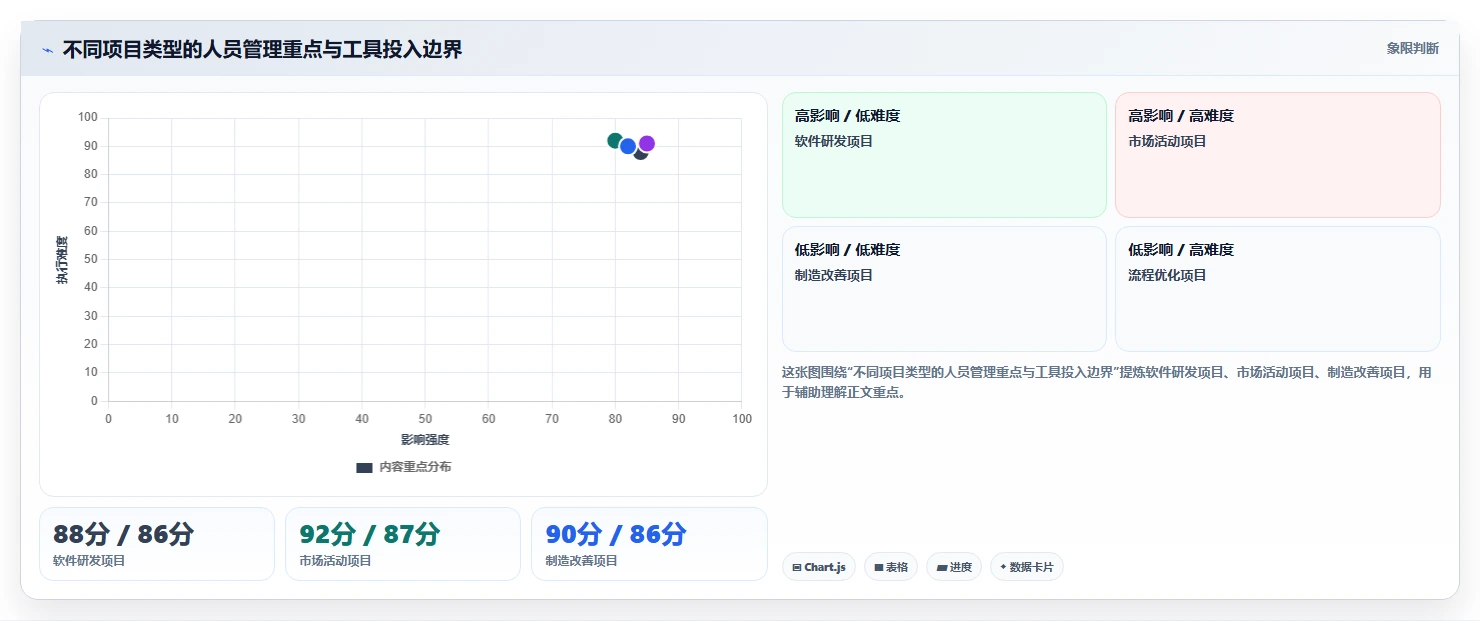Image resolution: width=1480 pixels, height=621 pixels.
Task: Open the 高影响 / 高难度 quadrant card
Action: [x=1278, y=155]
